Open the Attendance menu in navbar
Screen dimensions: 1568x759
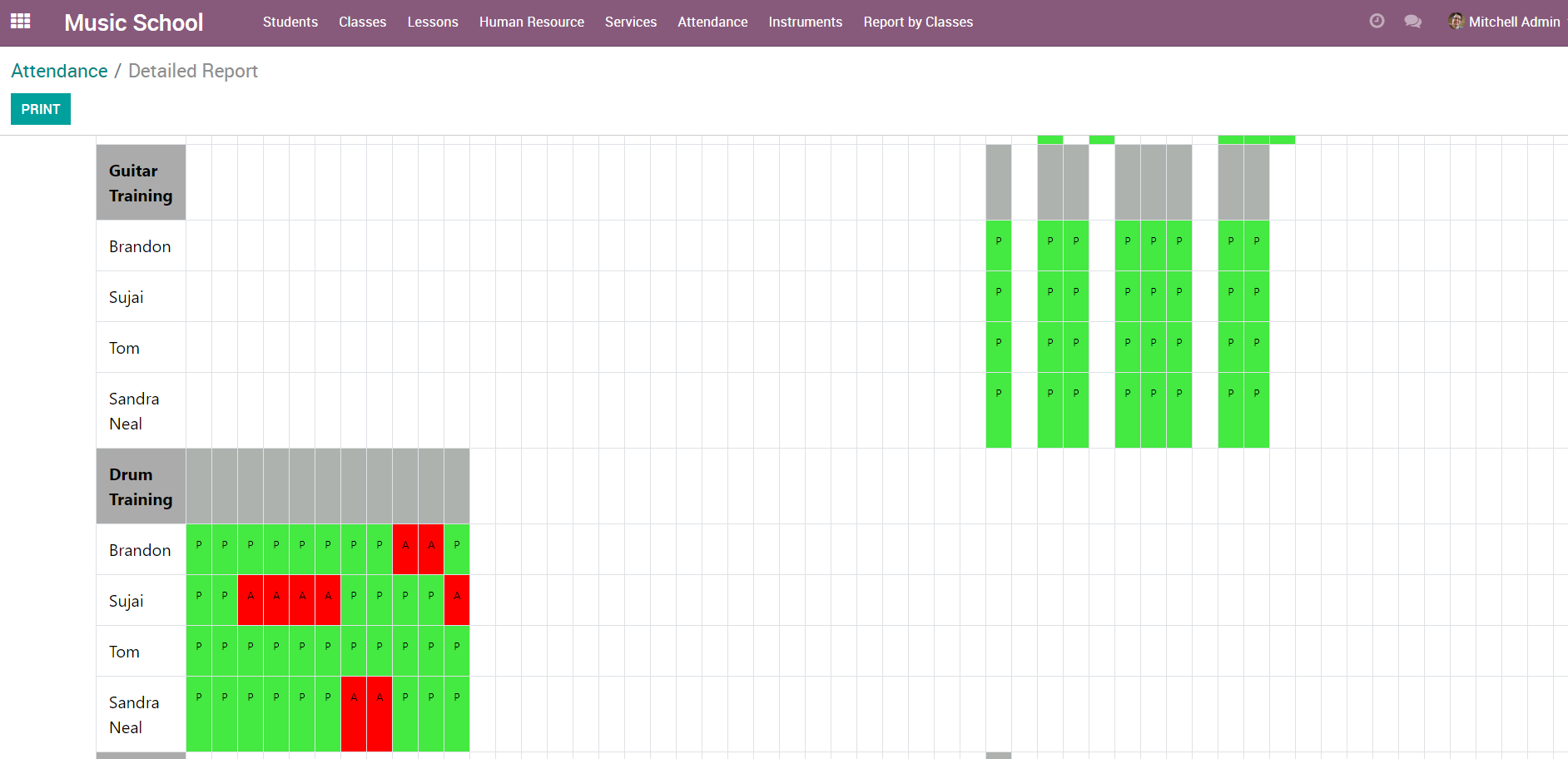pyautogui.click(x=712, y=22)
